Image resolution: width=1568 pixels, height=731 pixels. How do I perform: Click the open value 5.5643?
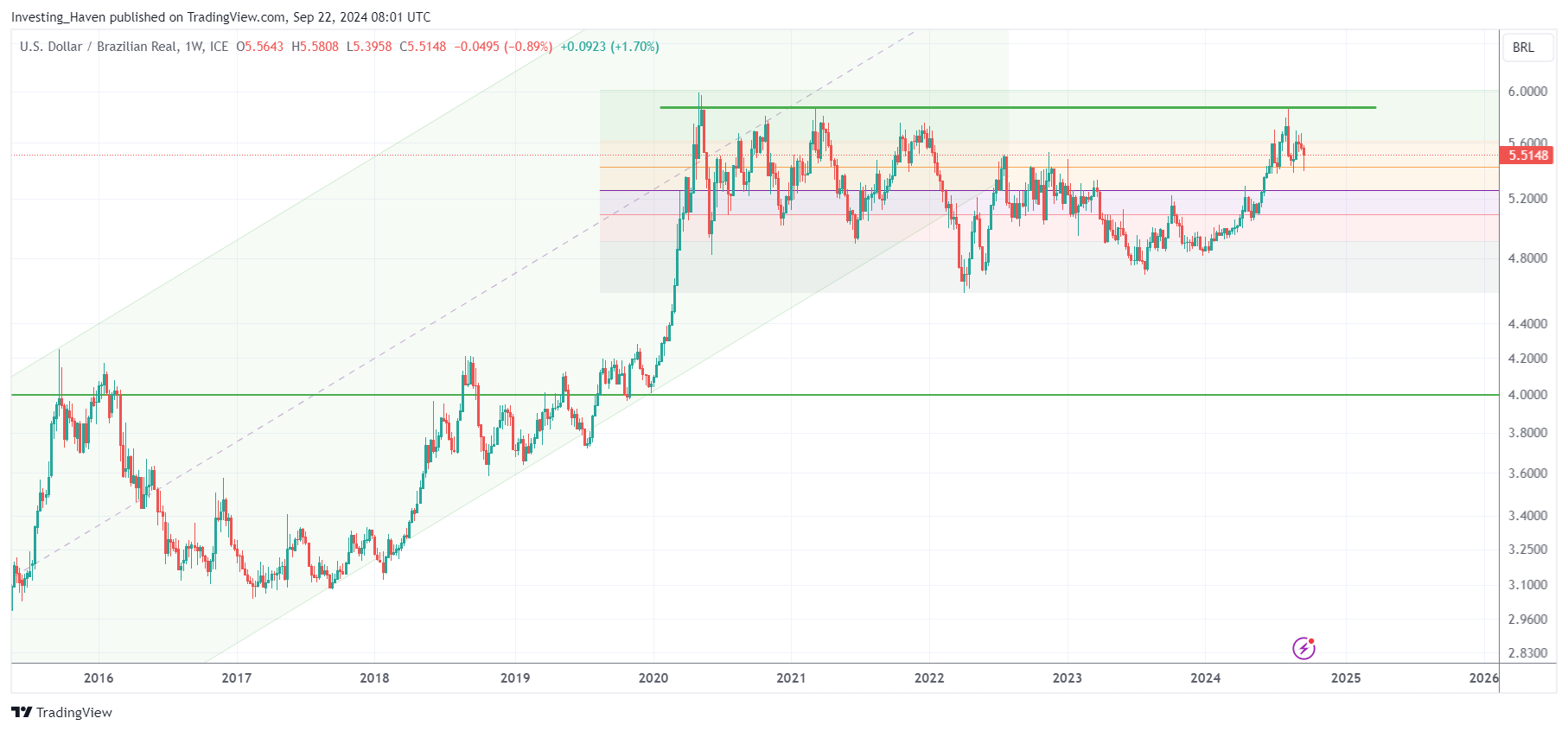point(264,47)
